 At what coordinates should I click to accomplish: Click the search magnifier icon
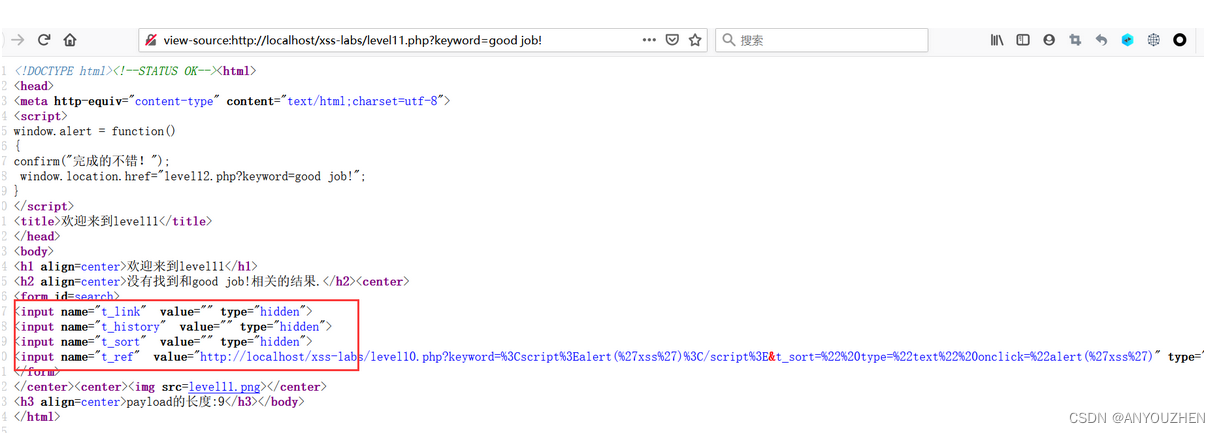729,41
